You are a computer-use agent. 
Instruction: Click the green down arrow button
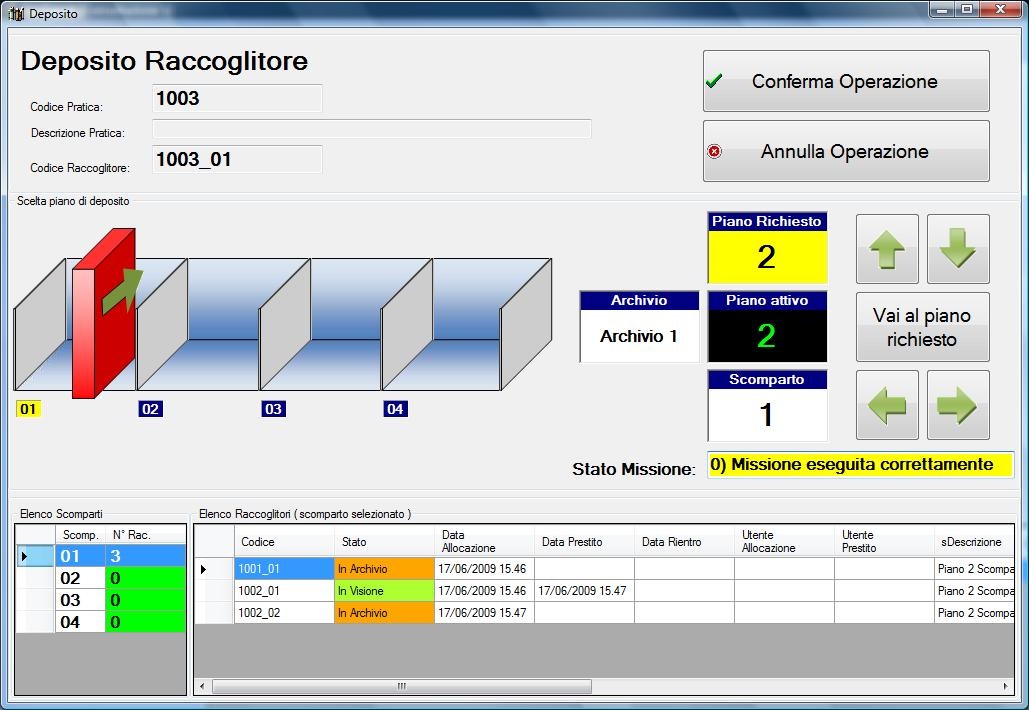click(957, 249)
